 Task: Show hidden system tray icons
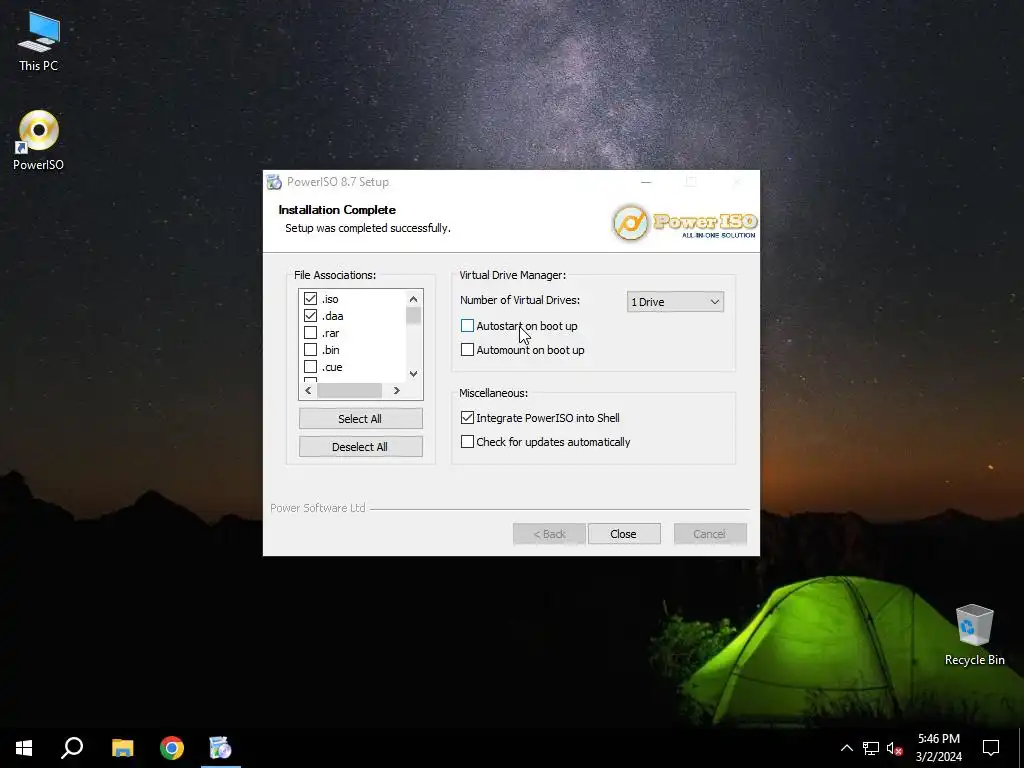point(846,748)
